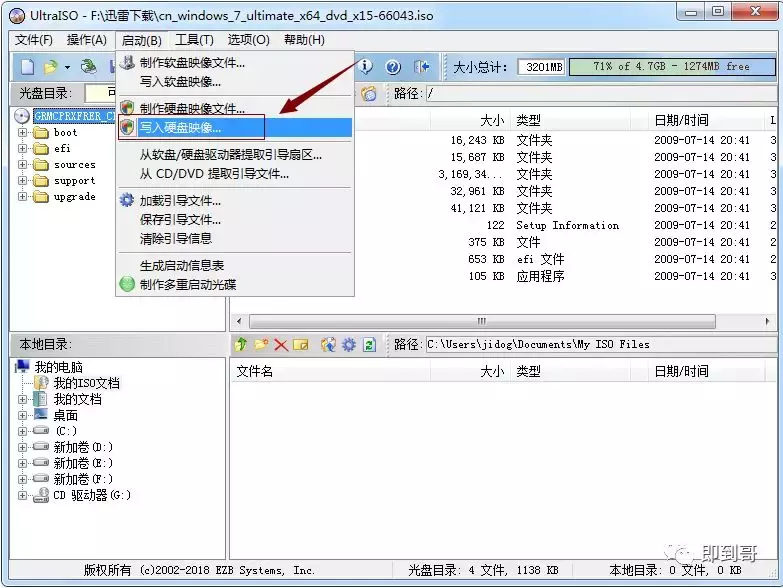This screenshot has width=783, height=588.
Task: Click the Add files to image icon
Action: pos(328,344)
